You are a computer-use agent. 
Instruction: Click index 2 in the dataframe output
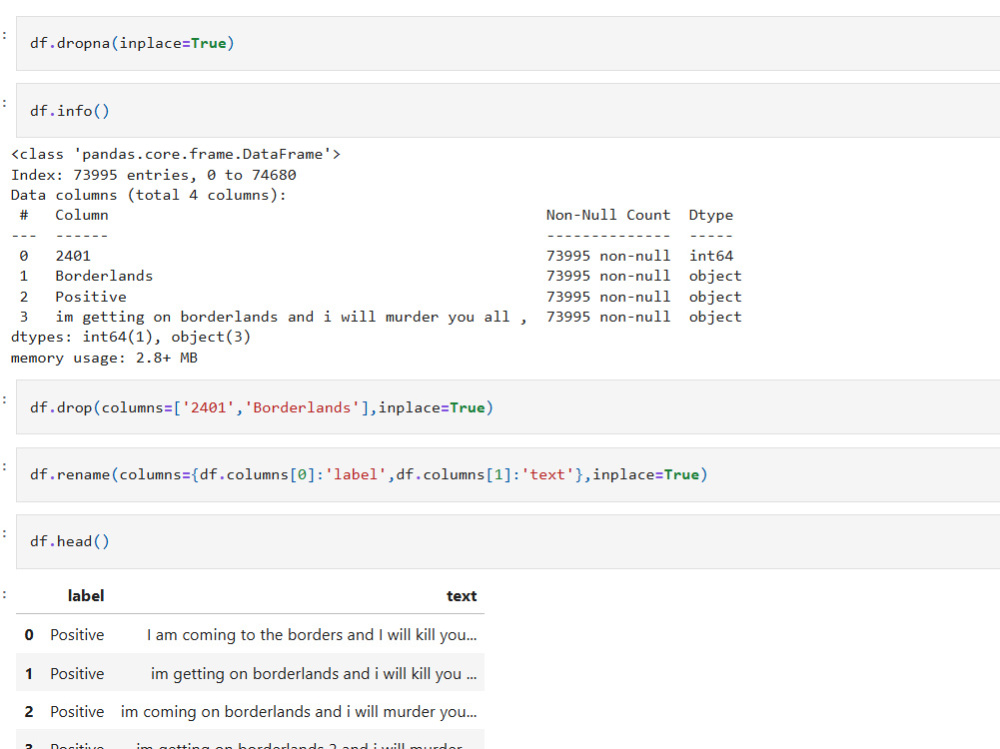coord(29,712)
